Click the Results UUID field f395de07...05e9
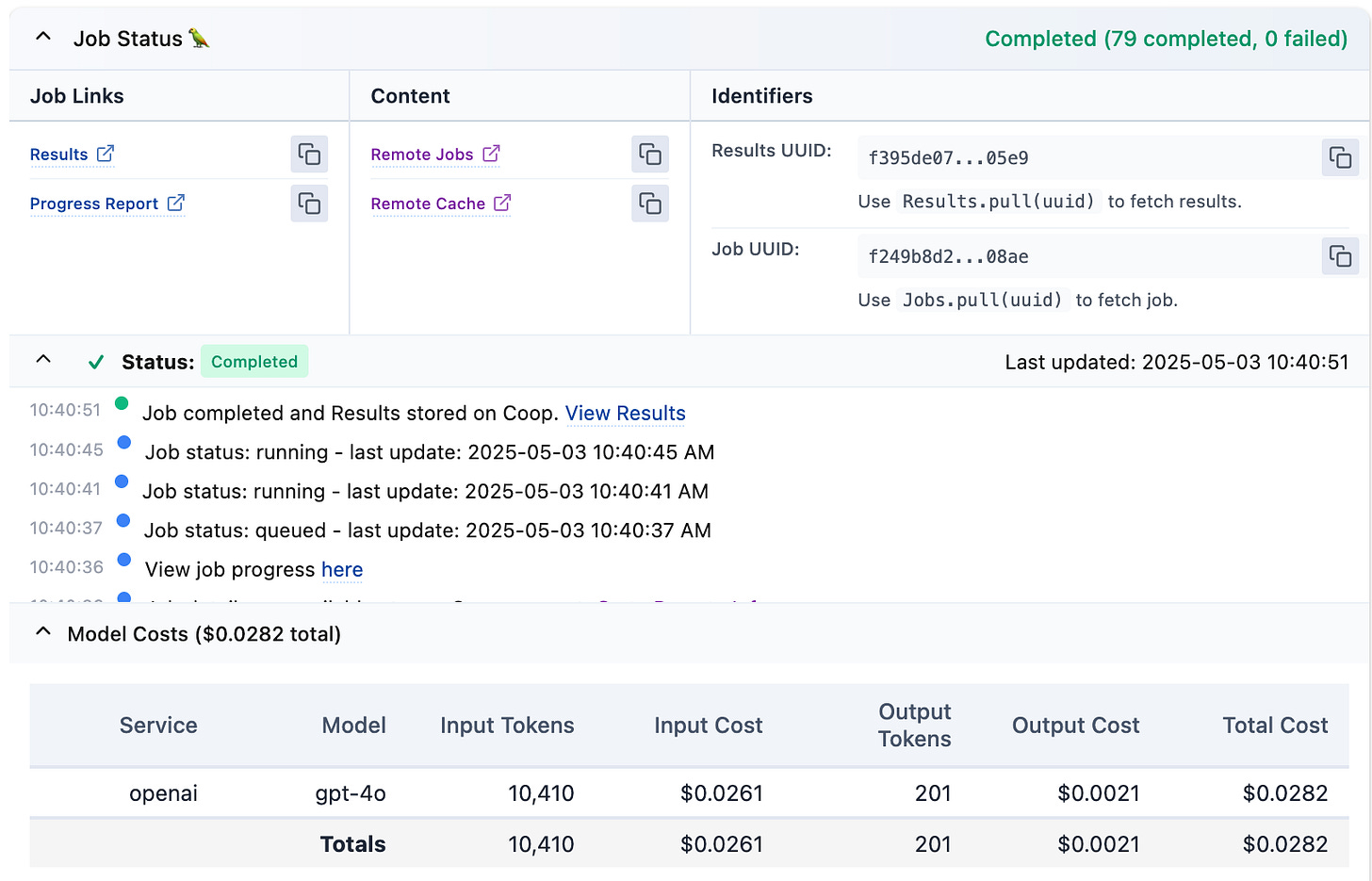The height and width of the screenshot is (881, 1372). [948, 158]
